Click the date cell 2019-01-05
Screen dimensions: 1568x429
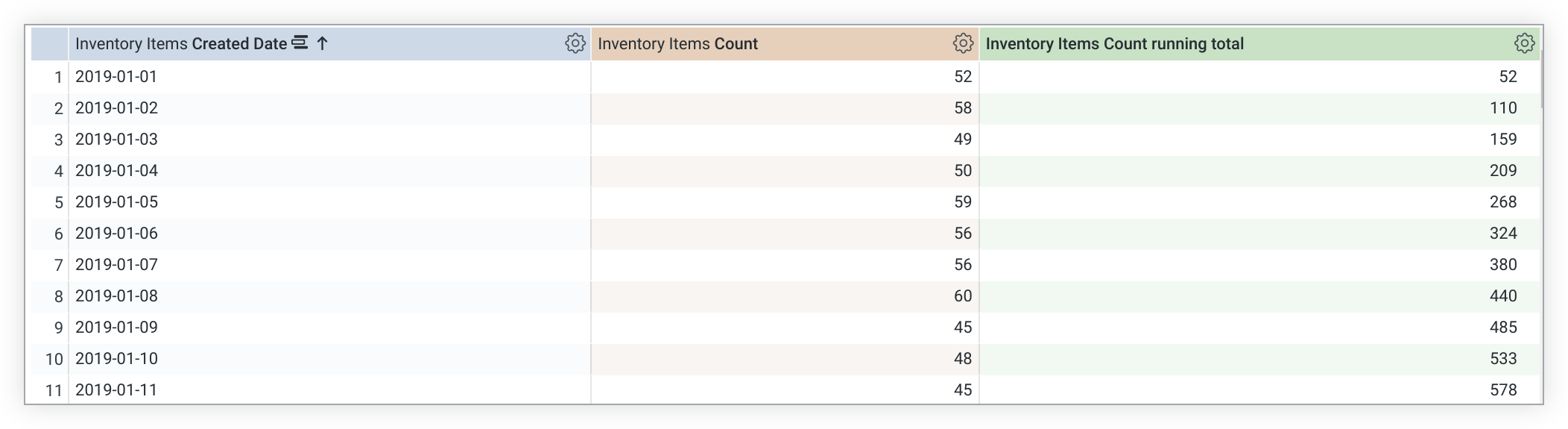pos(116,202)
